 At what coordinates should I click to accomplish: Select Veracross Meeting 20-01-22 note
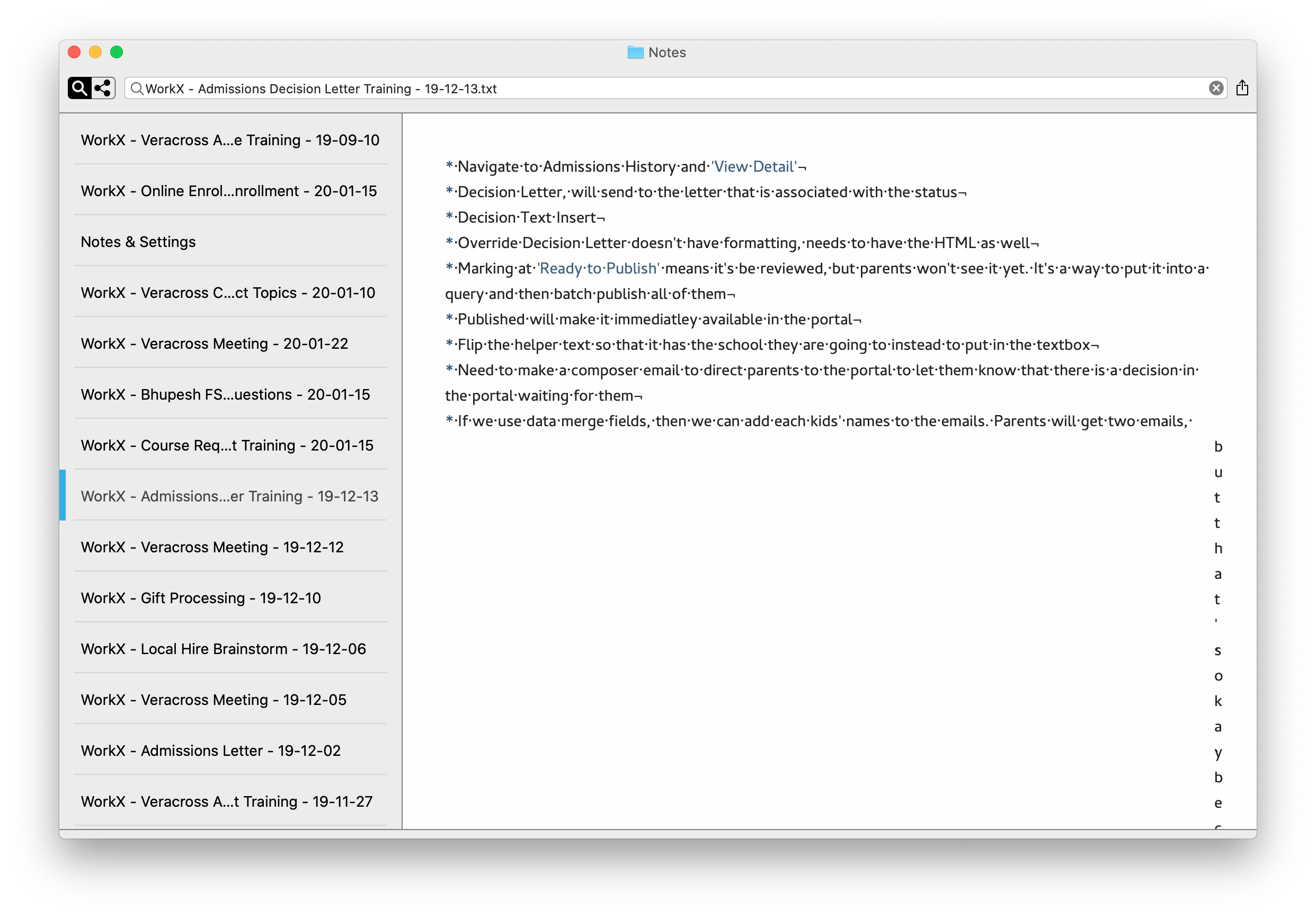tap(215, 343)
